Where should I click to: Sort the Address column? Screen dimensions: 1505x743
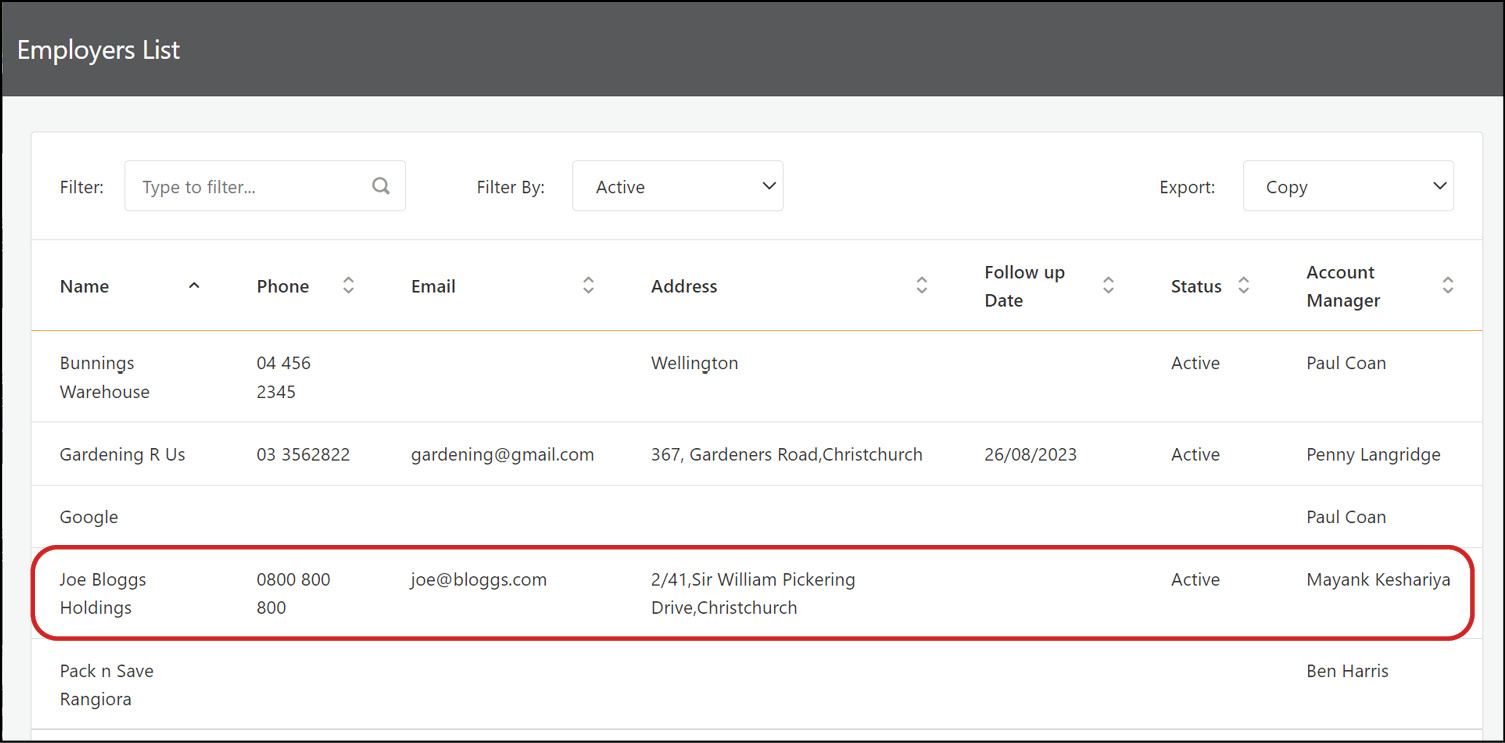click(x=921, y=285)
